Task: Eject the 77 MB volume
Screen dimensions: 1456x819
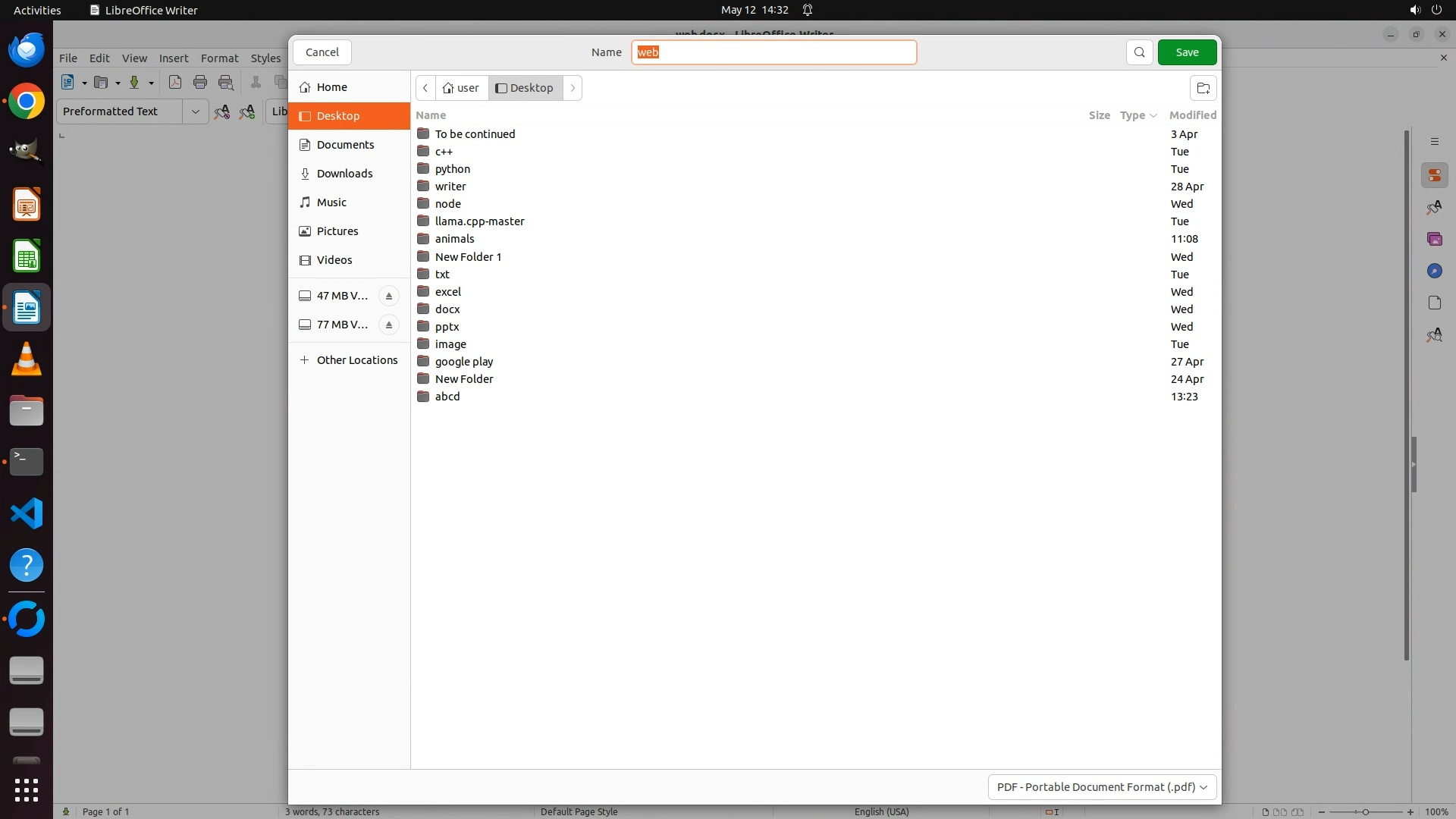Action: [389, 325]
